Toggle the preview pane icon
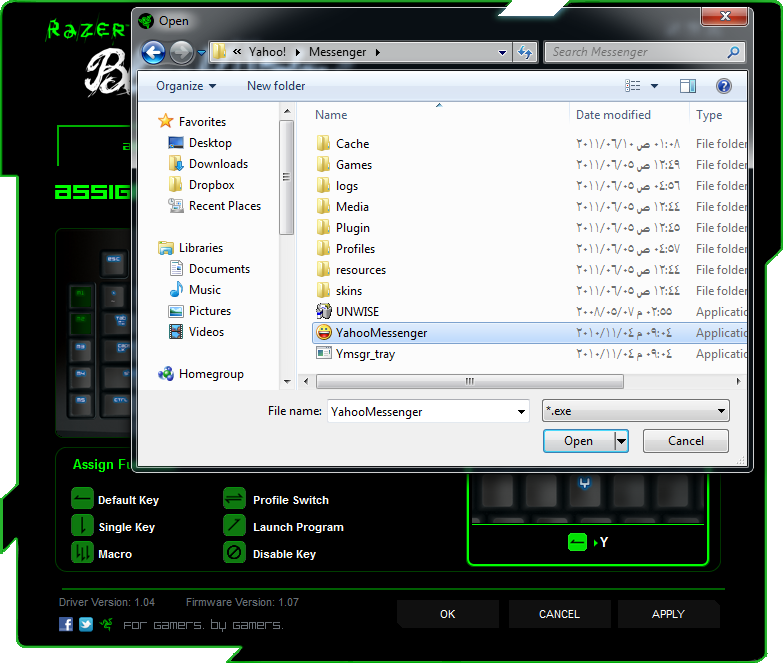 pos(688,86)
